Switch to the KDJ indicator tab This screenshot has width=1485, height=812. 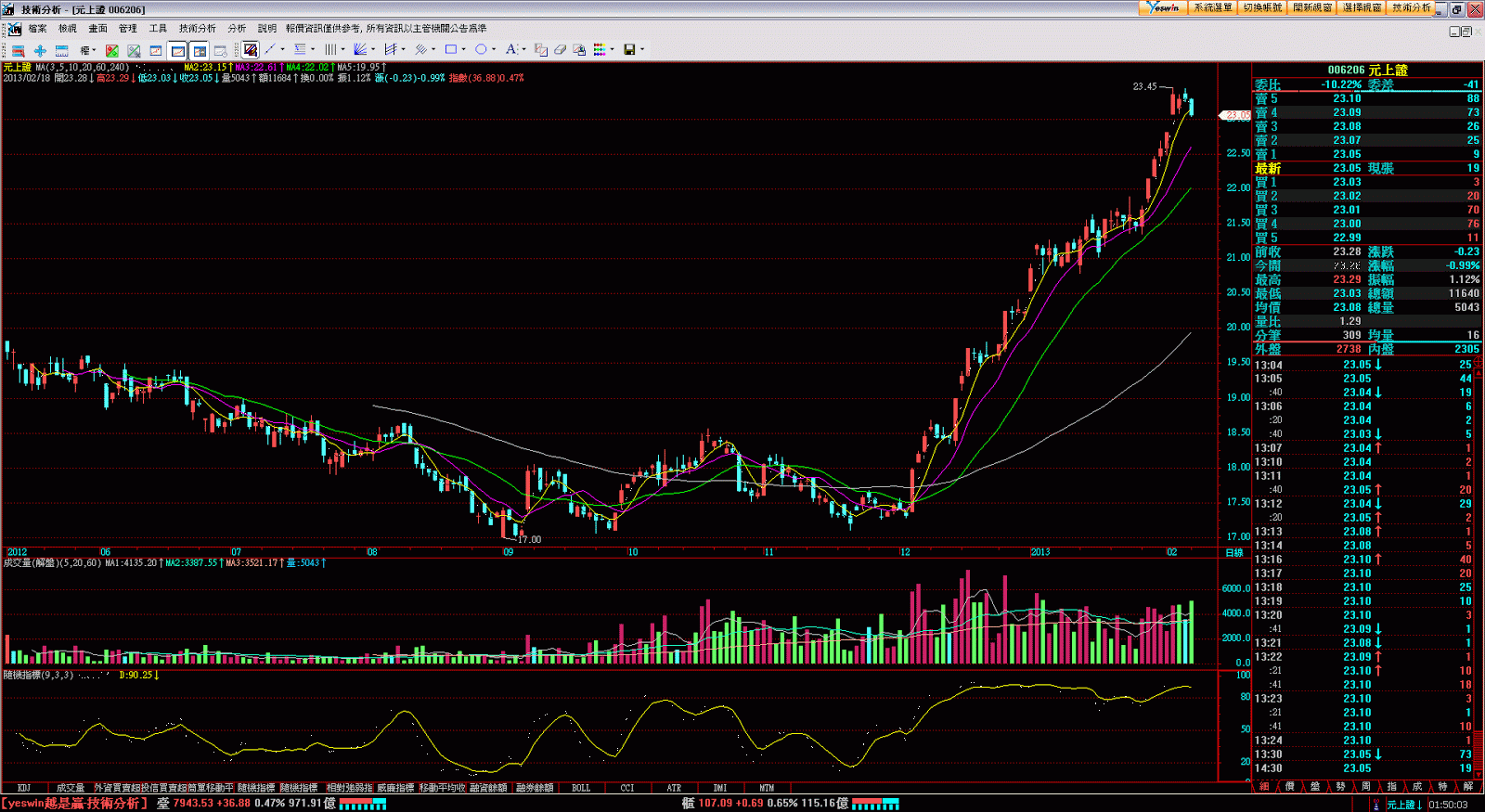[x=24, y=788]
